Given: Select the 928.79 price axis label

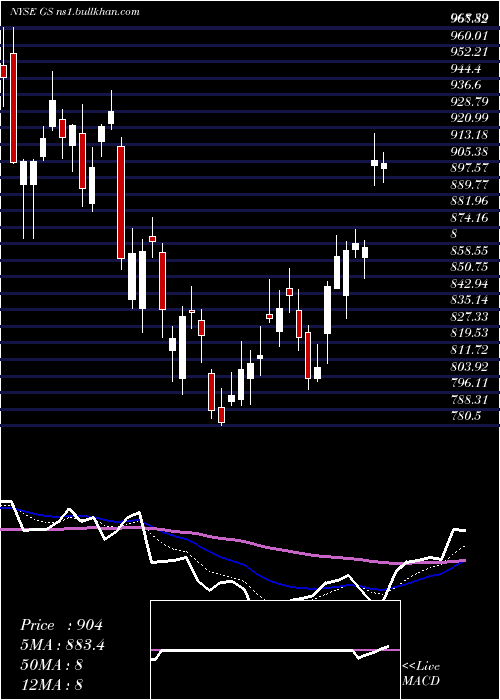Looking at the screenshot, I should point(469,102).
